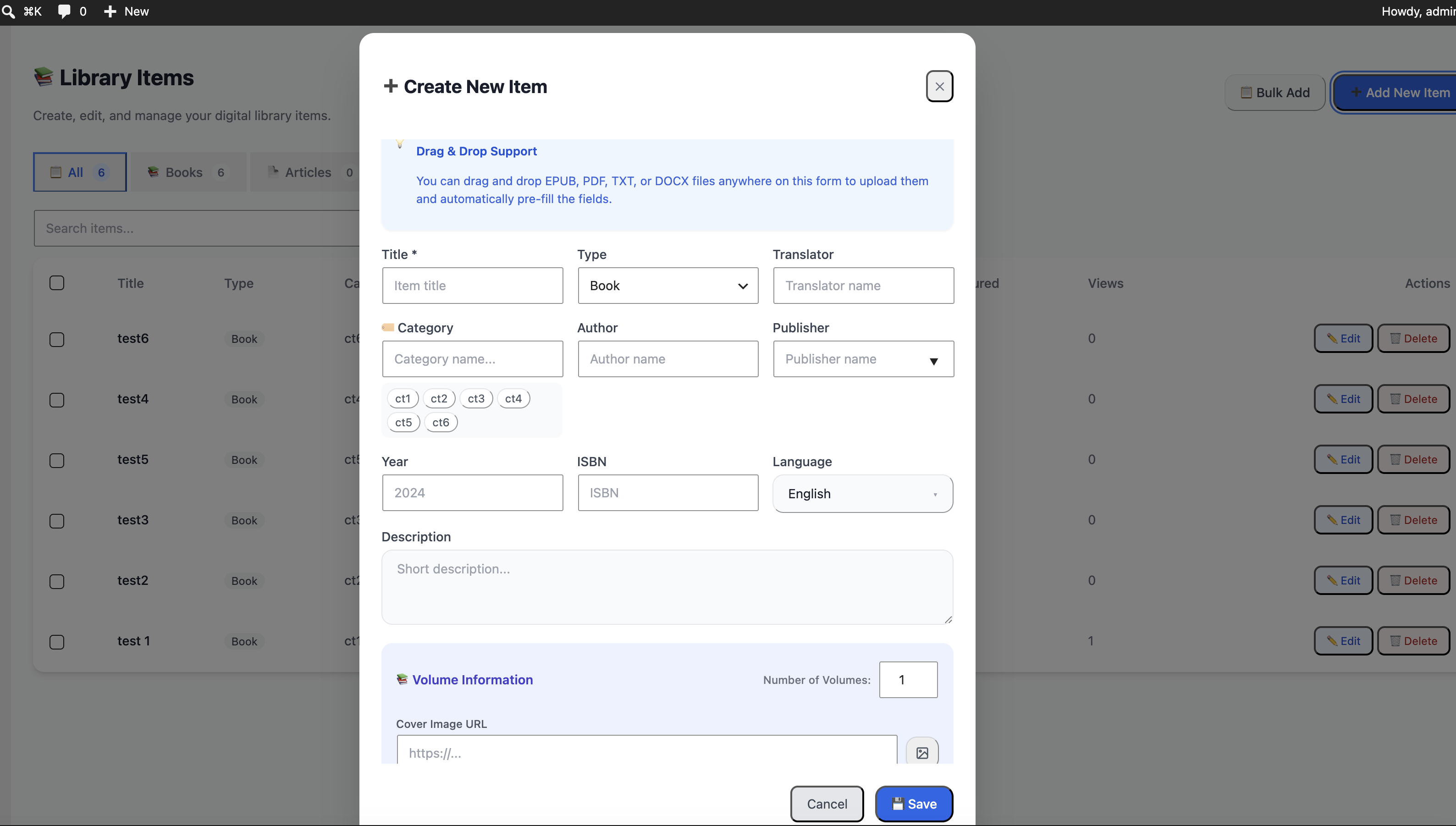The width and height of the screenshot is (1456, 826).
Task: Check the test4 row checkbox
Action: click(57, 400)
